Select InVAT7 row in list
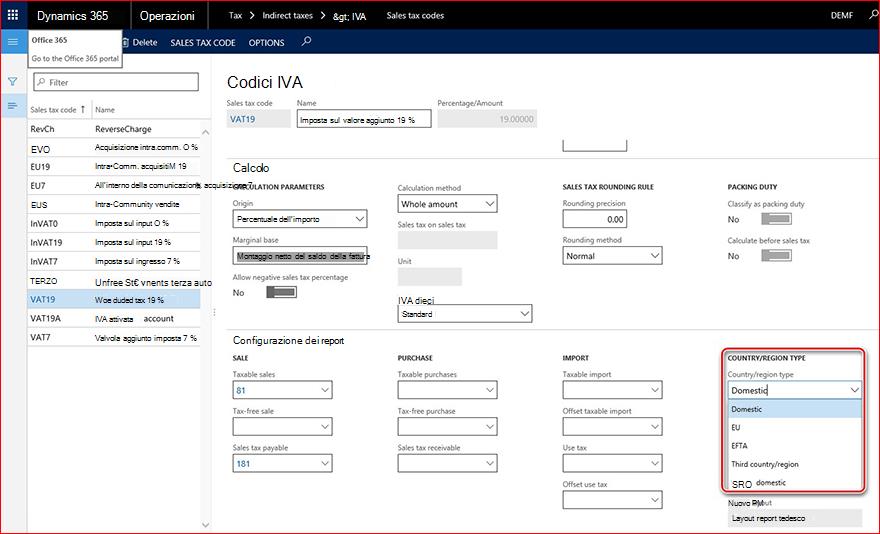The height and width of the screenshot is (534, 880). [114, 261]
